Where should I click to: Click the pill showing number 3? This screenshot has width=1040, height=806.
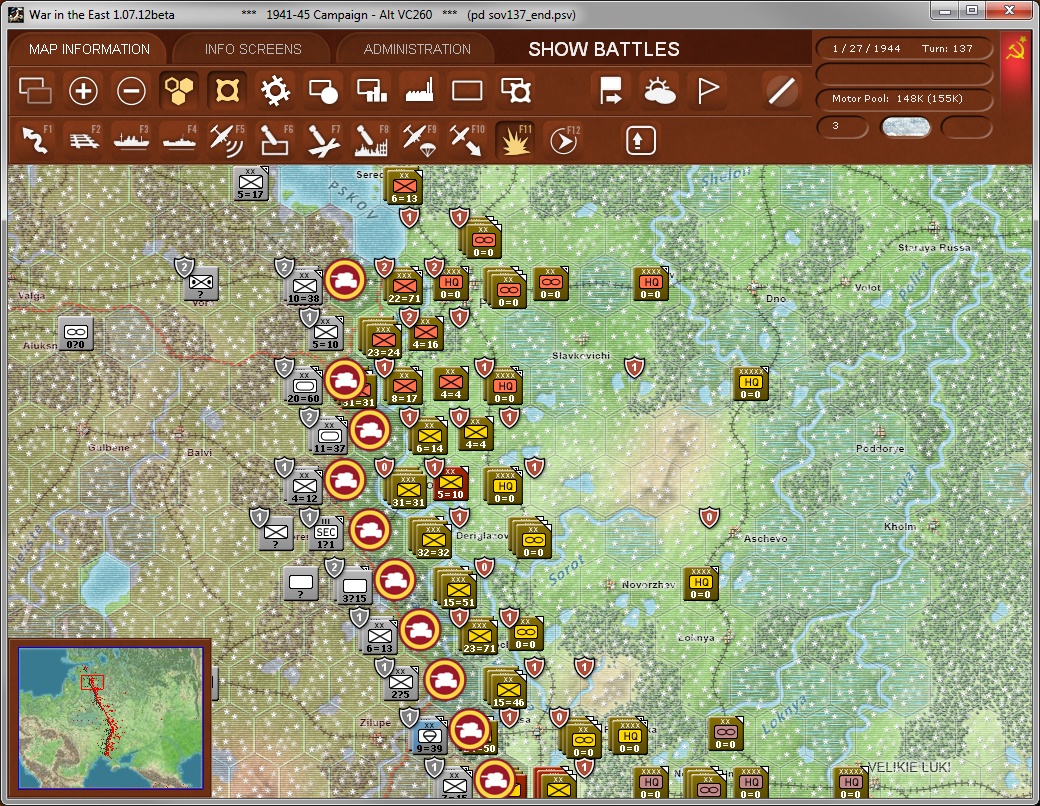842,126
